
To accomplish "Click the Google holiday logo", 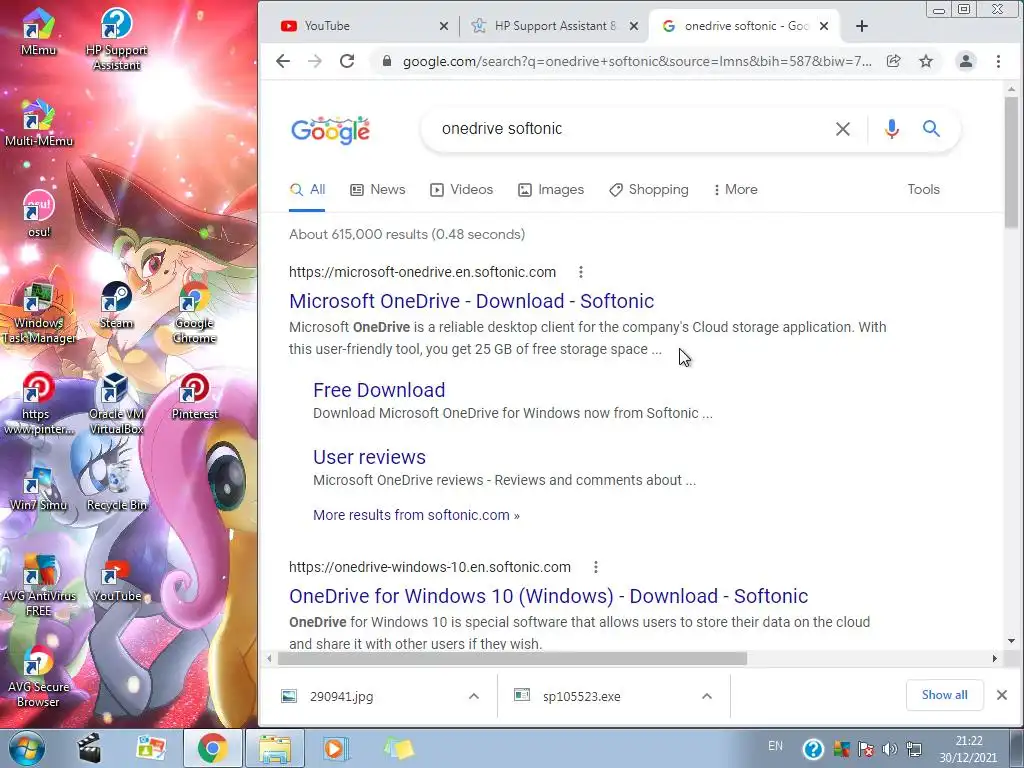I will pos(330,131).
